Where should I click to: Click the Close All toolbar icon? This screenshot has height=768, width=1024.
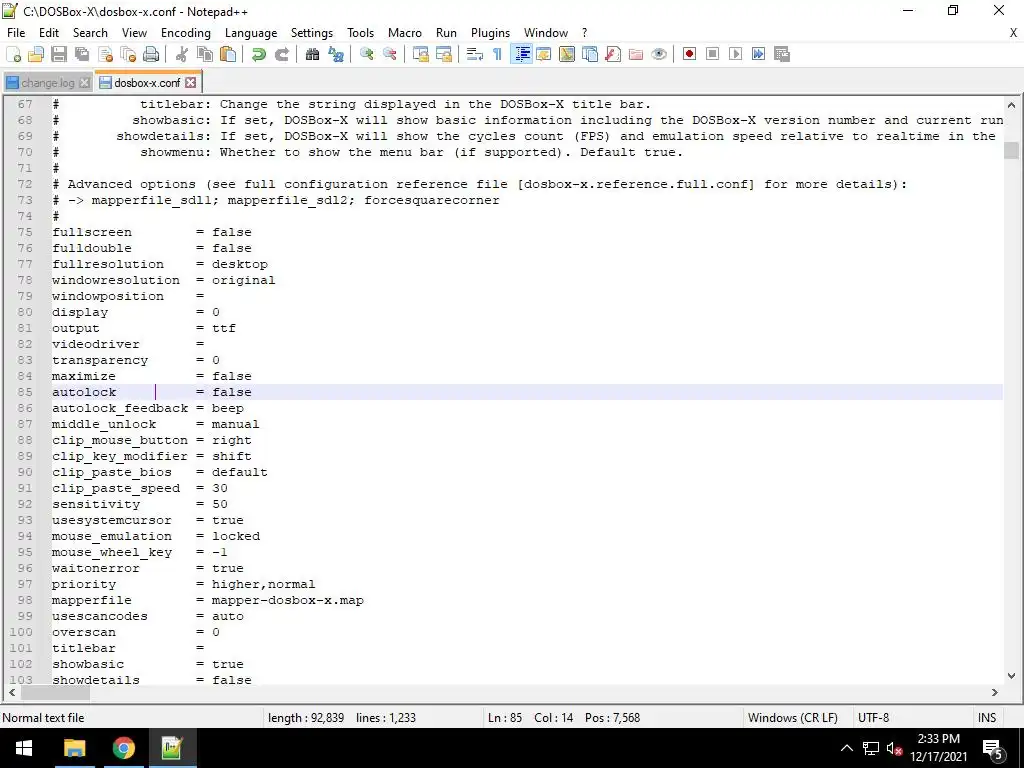[x=128, y=54]
